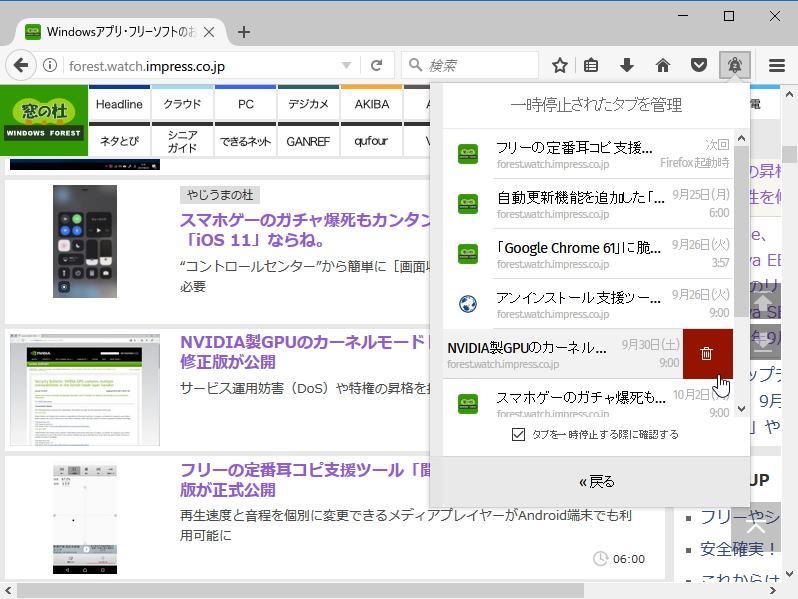Open snoozed tab 自動更新機能を追加した
This screenshot has width=798, height=599.
click(x=588, y=203)
